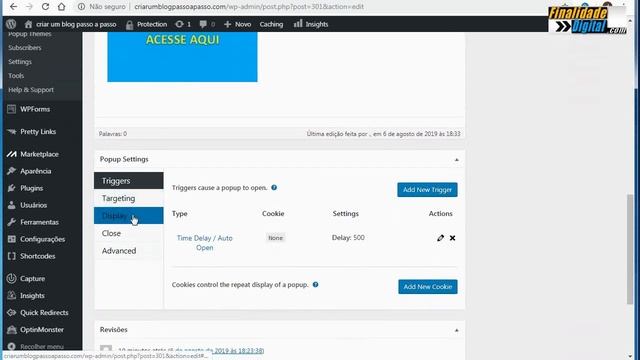Click the page vertical scrollbar thumb

coord(630,249)
